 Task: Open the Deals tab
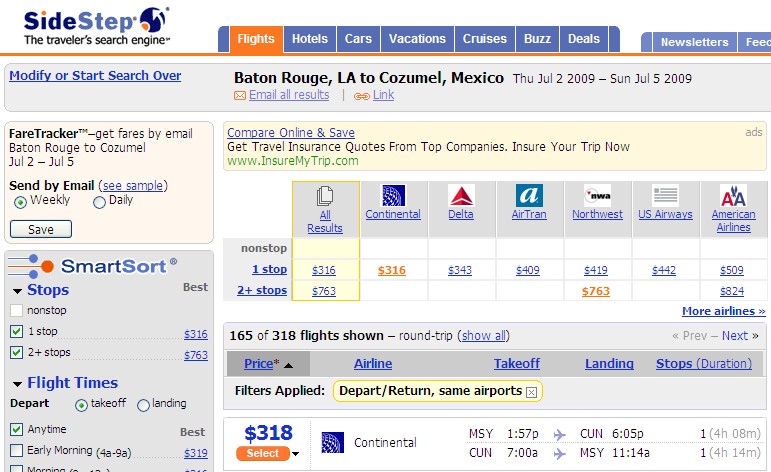coord(584,39)
